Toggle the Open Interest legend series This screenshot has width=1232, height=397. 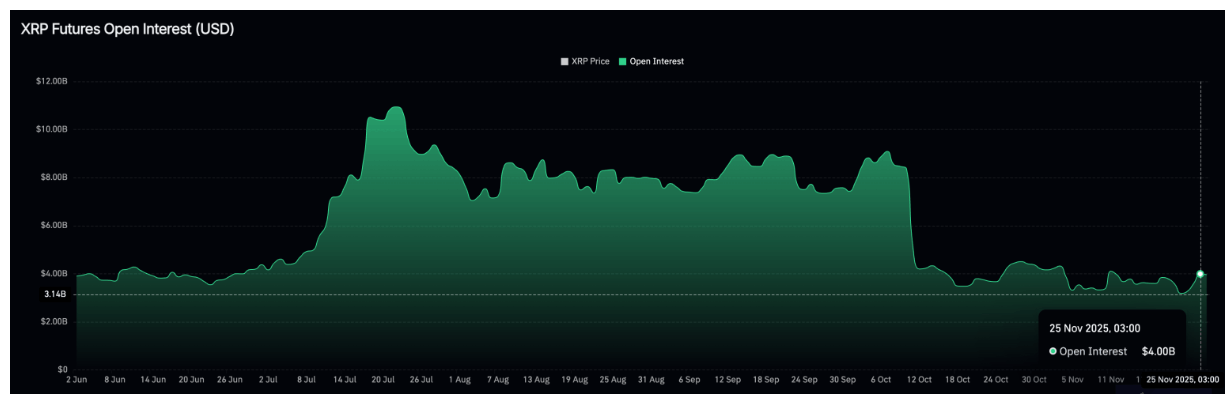[651, 62]
